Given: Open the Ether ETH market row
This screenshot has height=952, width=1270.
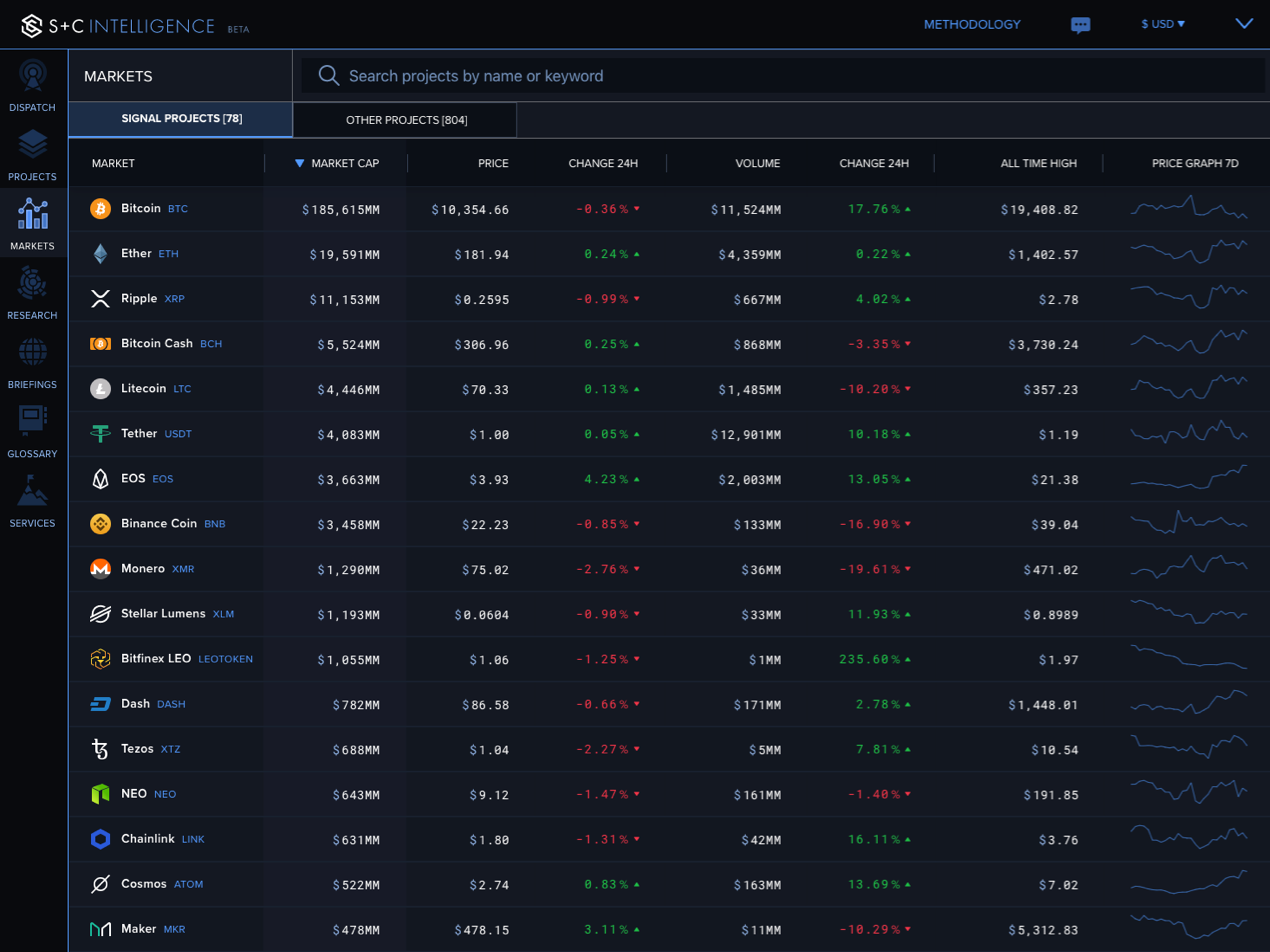Looking at the screenshot, I should (669, 254).
